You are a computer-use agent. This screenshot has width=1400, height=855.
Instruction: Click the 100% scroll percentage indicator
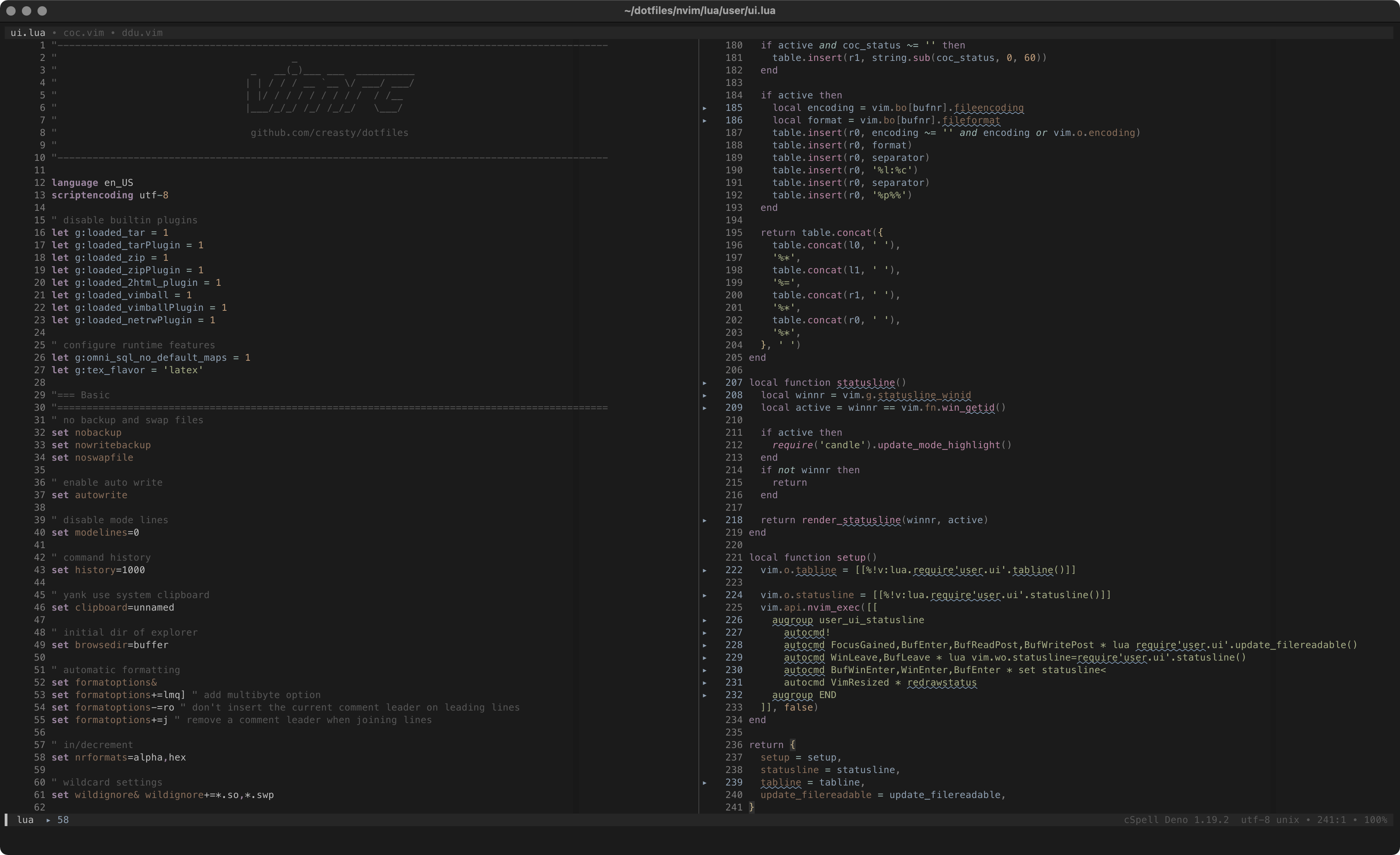[1375, 820]
